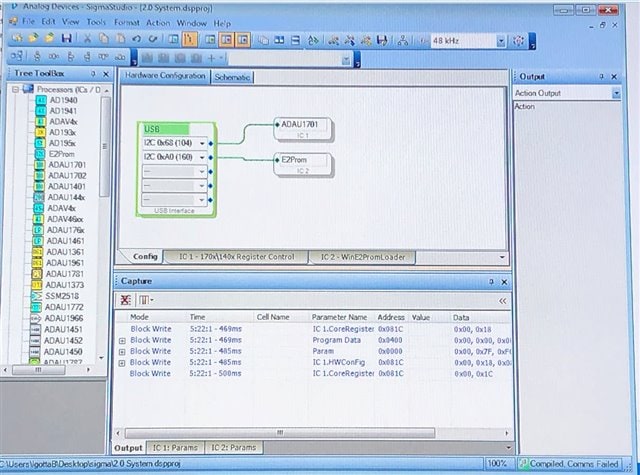Collapse capture pane with double chevron
The image size is (640, 475).
(x=502, y=301)
